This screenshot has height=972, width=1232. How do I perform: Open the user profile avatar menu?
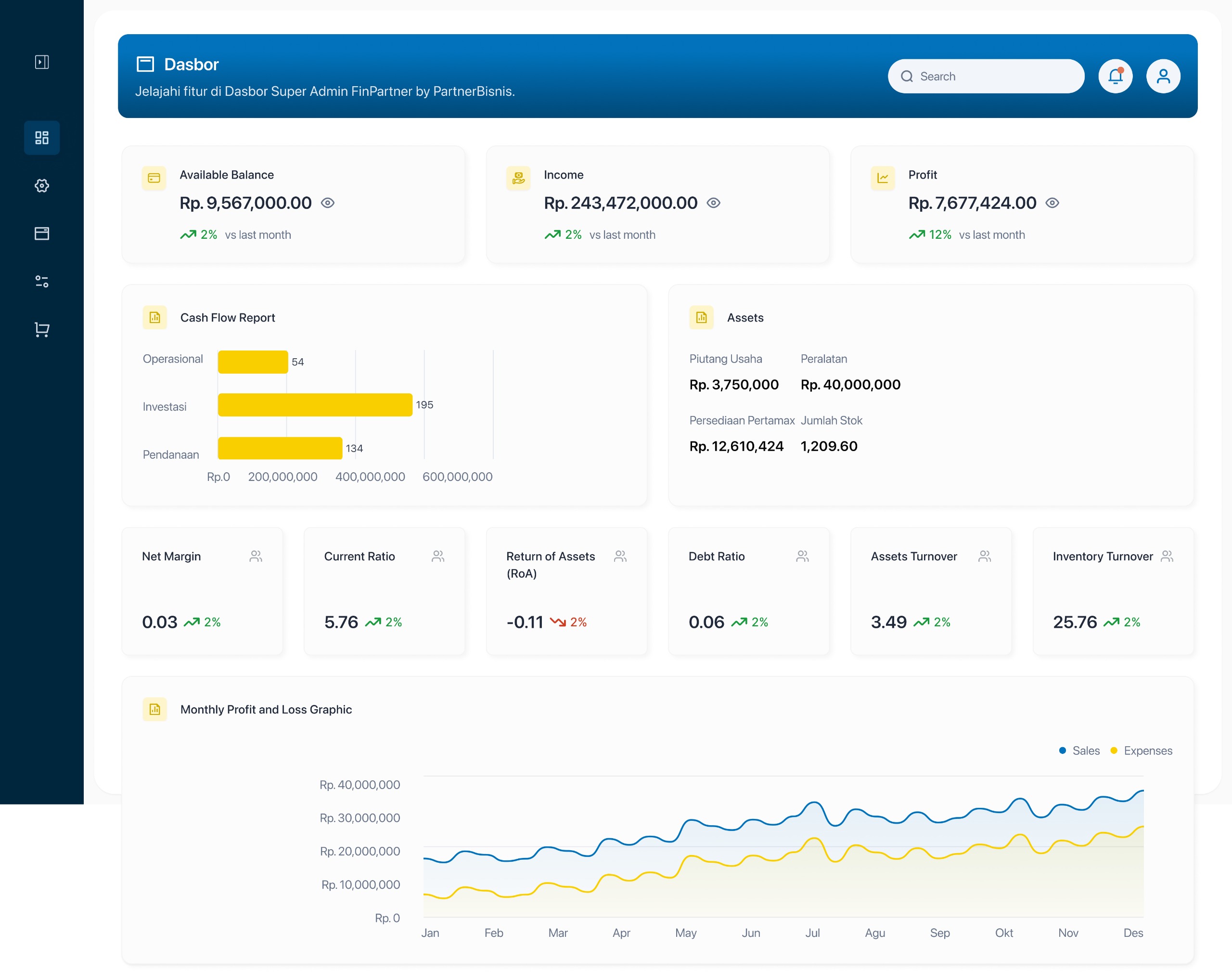[1163, 76]
